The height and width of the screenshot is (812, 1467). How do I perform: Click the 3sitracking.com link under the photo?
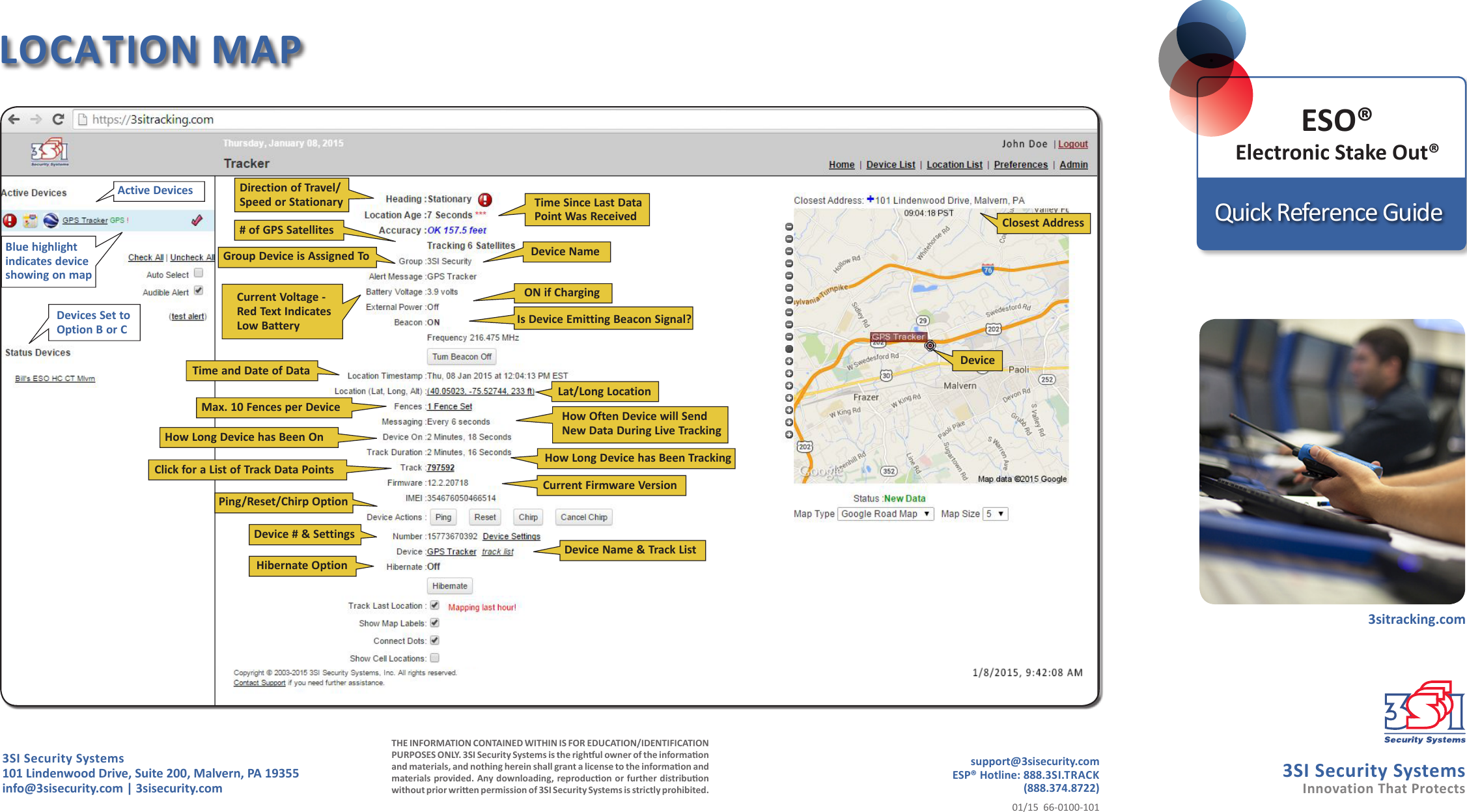1416,619
